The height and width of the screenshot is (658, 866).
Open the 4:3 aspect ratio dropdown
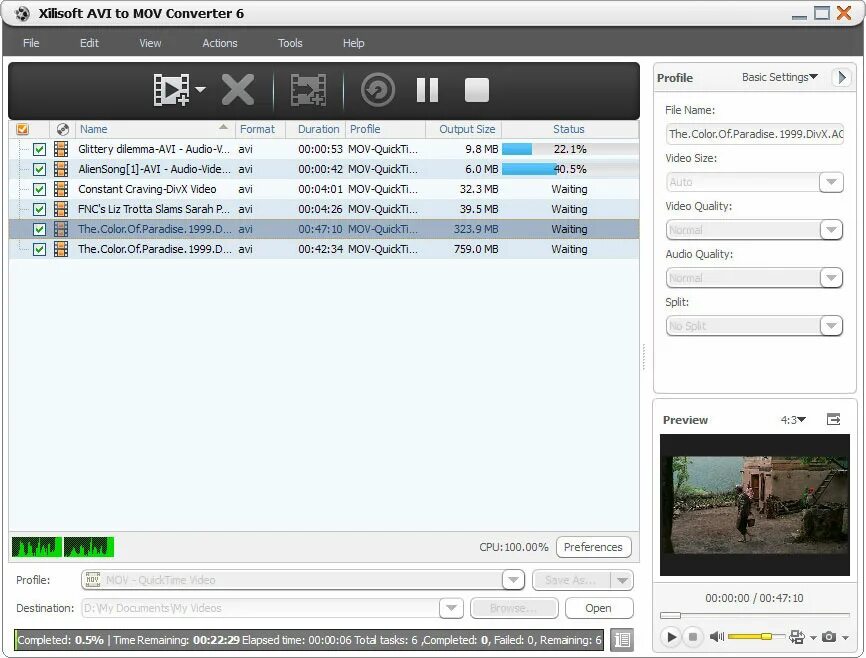[793, 420]
